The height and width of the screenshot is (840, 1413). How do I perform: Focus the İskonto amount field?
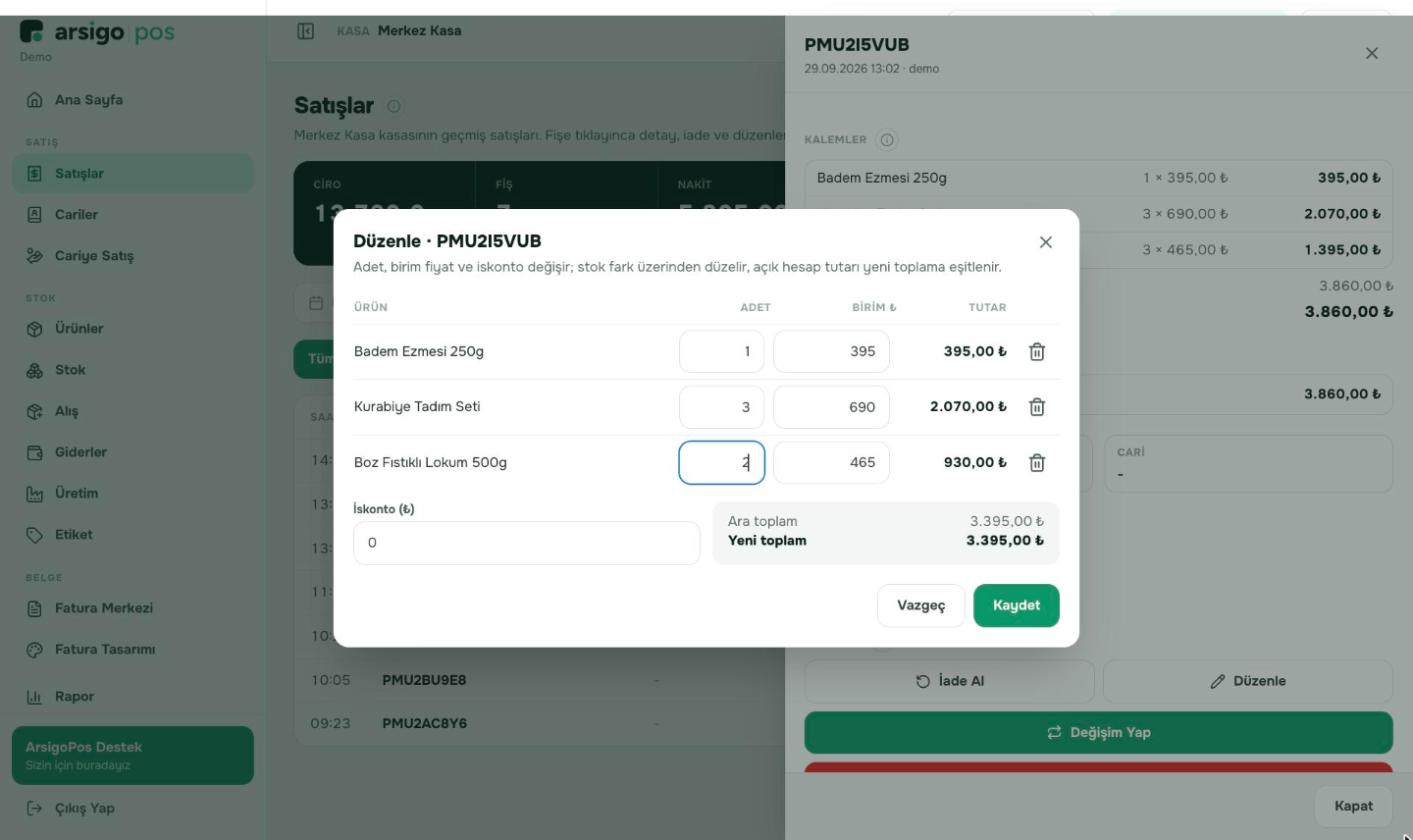coord(527,543)
